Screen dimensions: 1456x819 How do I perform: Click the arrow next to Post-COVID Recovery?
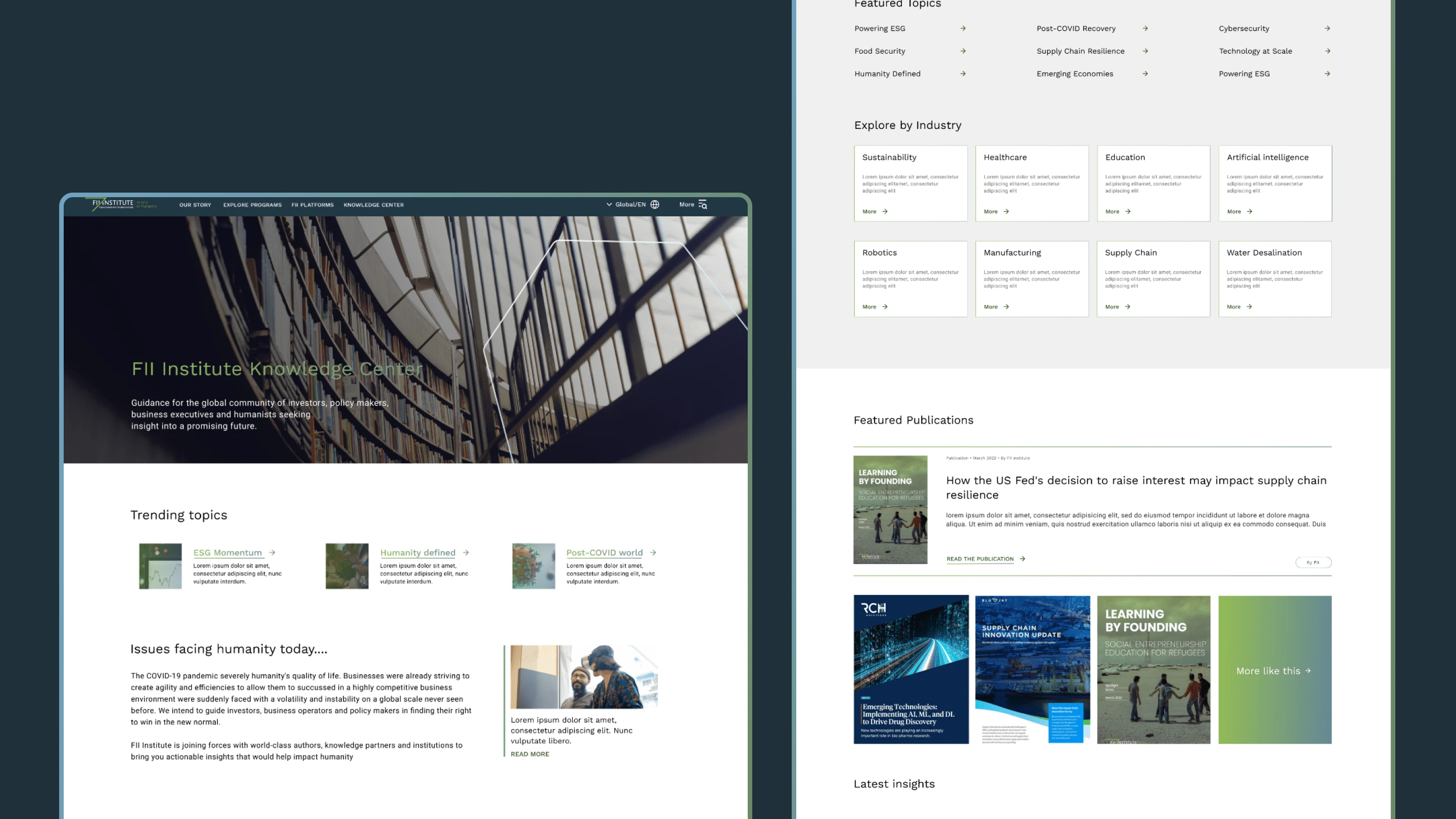point(1145,28)
